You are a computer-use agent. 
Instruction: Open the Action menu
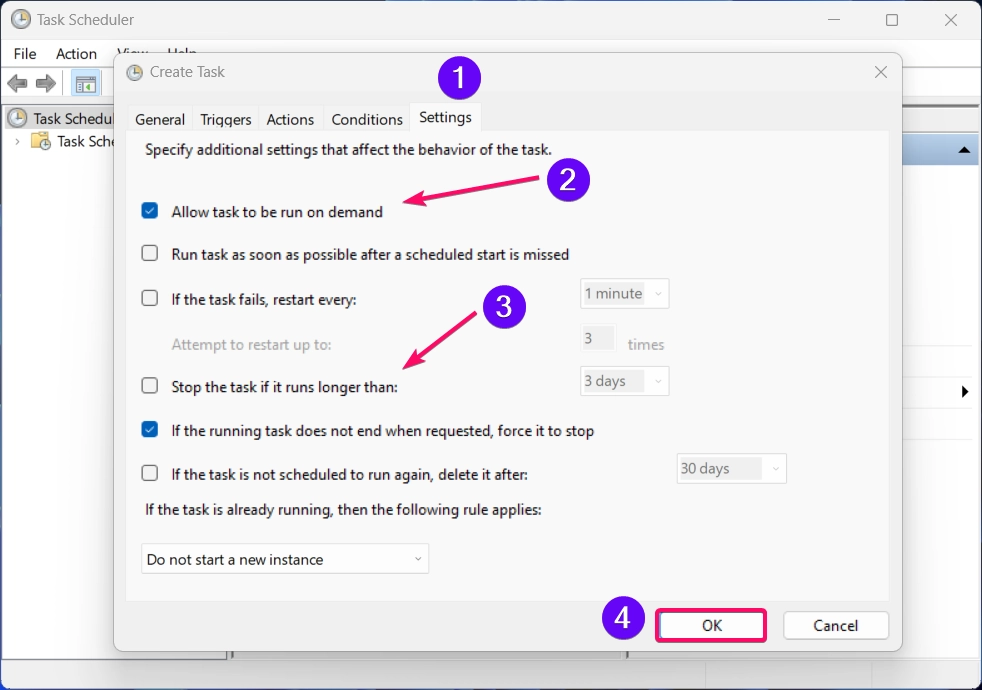76,54
